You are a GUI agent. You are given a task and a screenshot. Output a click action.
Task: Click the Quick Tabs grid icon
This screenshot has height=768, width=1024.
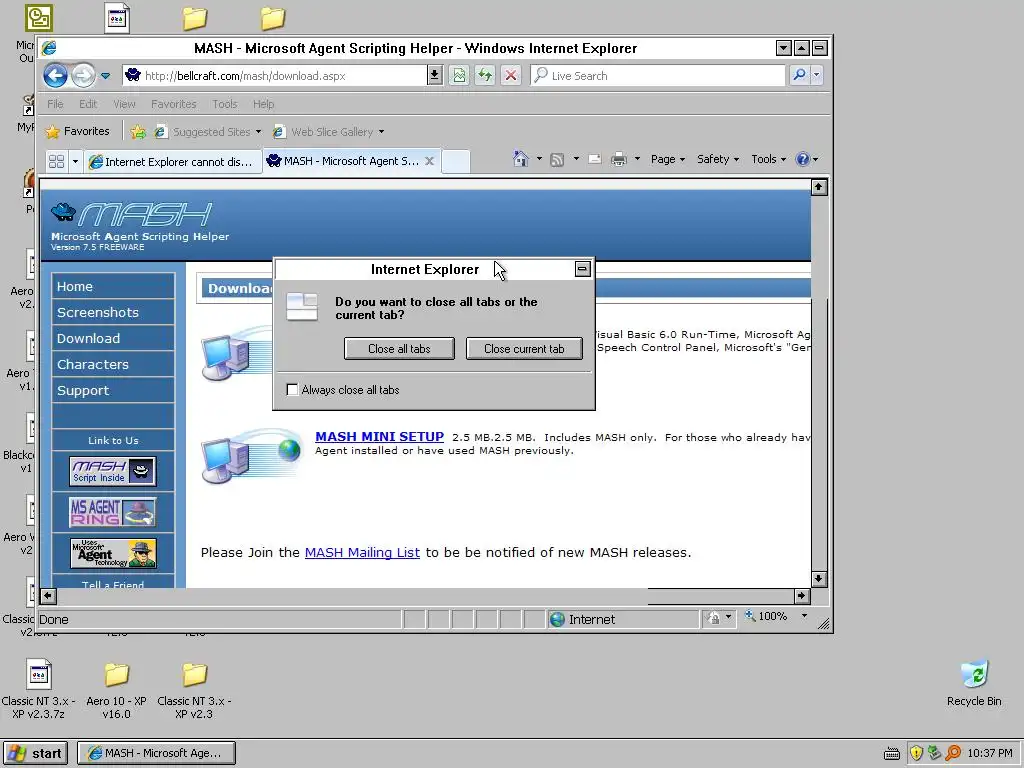57,161
